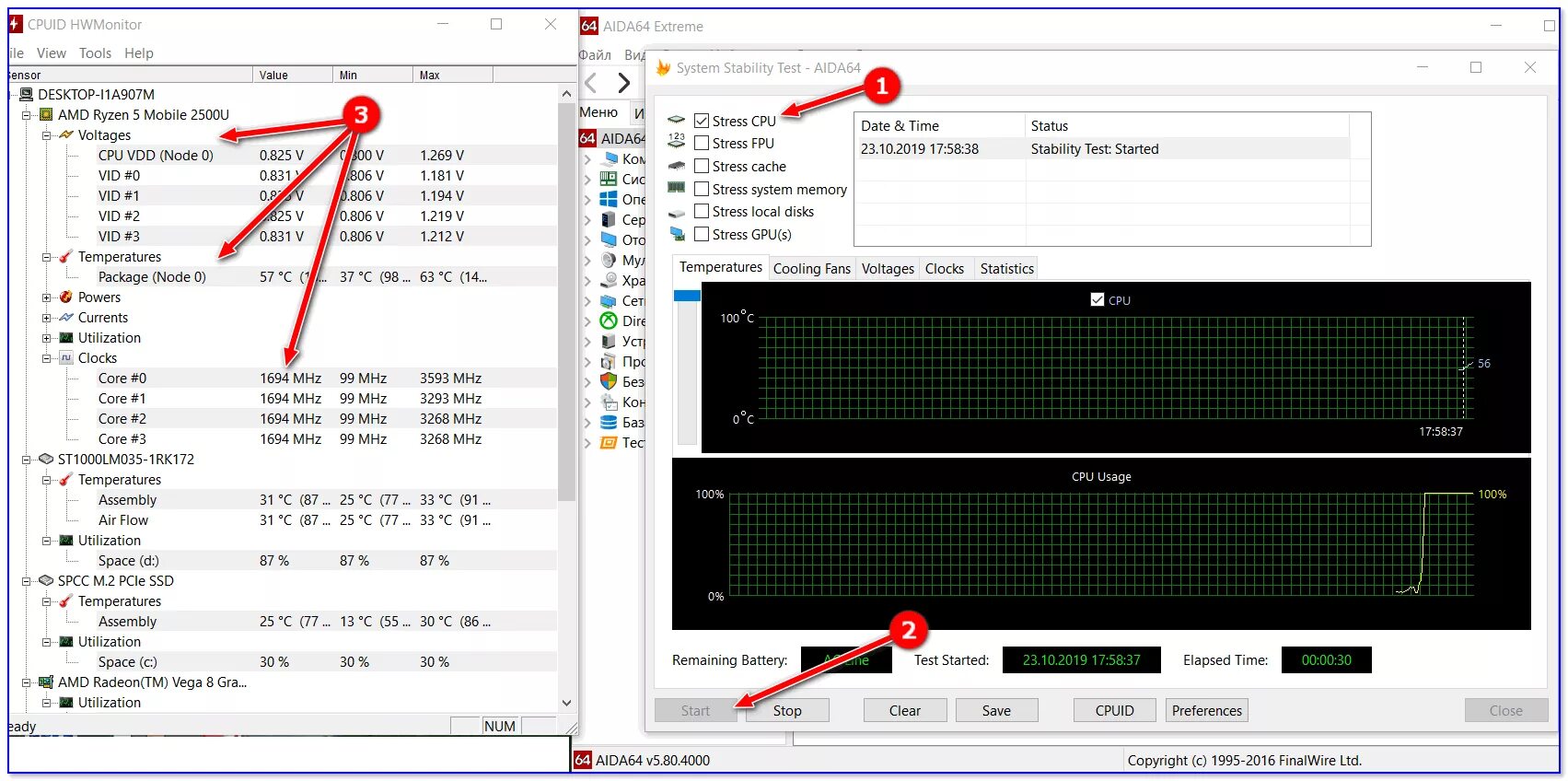The width and height of the screenshot is (1568, 781).
Task: Click the SPCC M.2 PCIe SSD drive icon
Action: point(46,581)
